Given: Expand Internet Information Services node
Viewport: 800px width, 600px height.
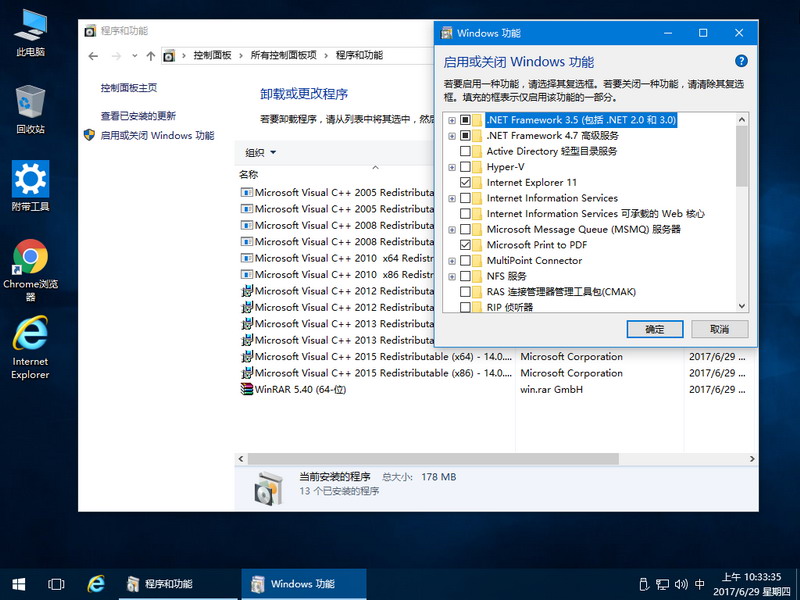Looking at the screenshot, I should tap(452, 198).
